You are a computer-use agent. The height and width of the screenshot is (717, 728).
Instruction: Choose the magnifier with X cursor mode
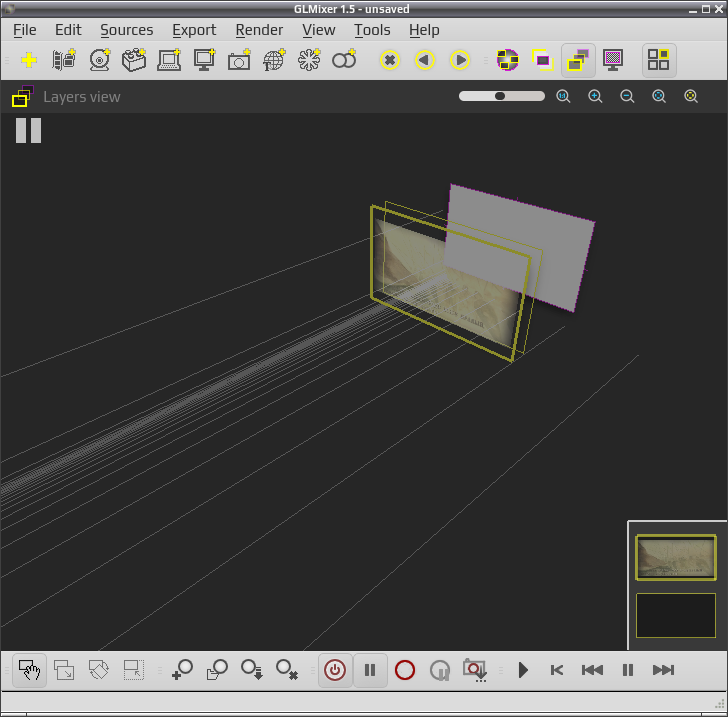click(x=287, y=670)
